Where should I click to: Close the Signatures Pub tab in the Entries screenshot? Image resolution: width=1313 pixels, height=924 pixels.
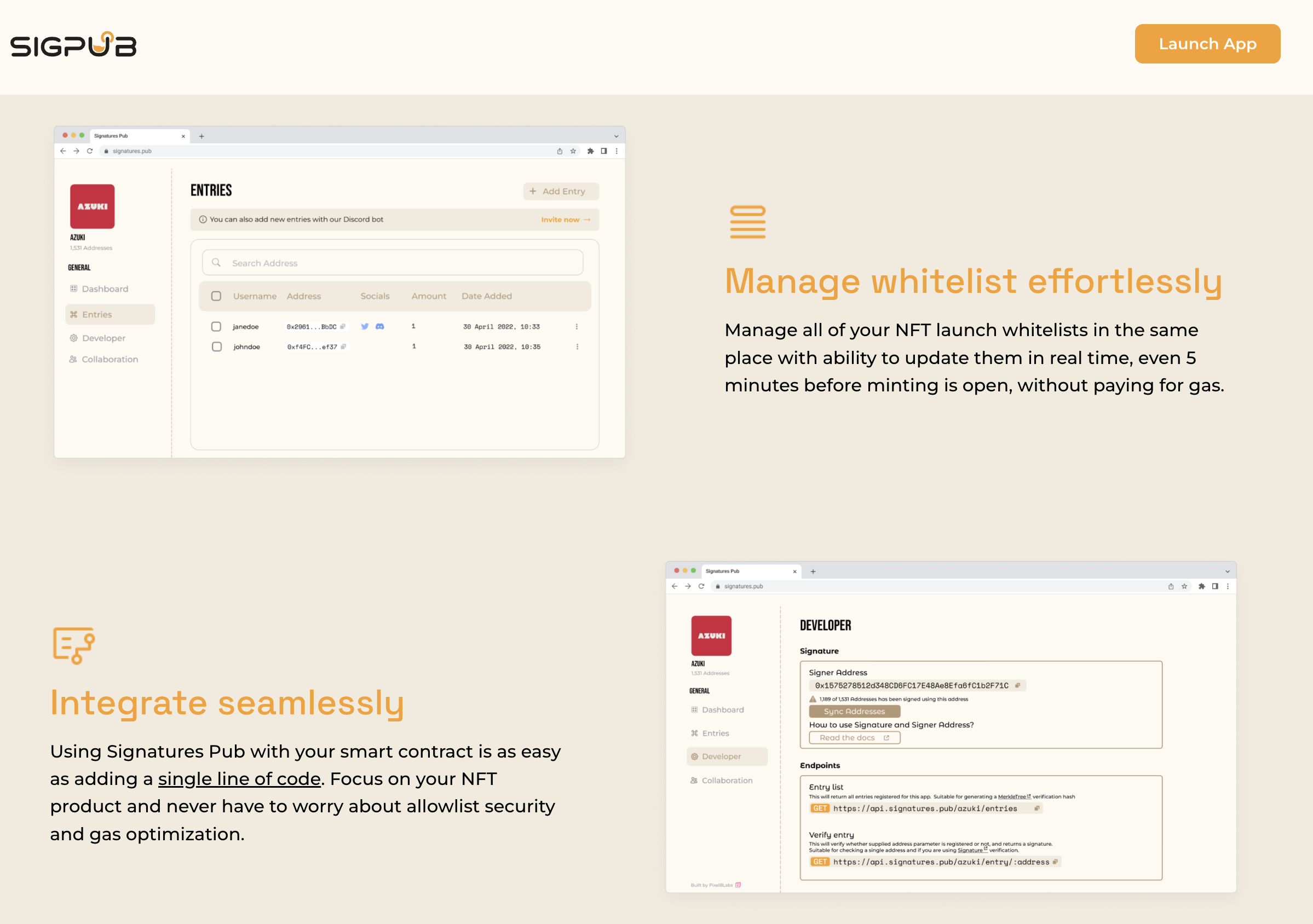tap(183, 136)
